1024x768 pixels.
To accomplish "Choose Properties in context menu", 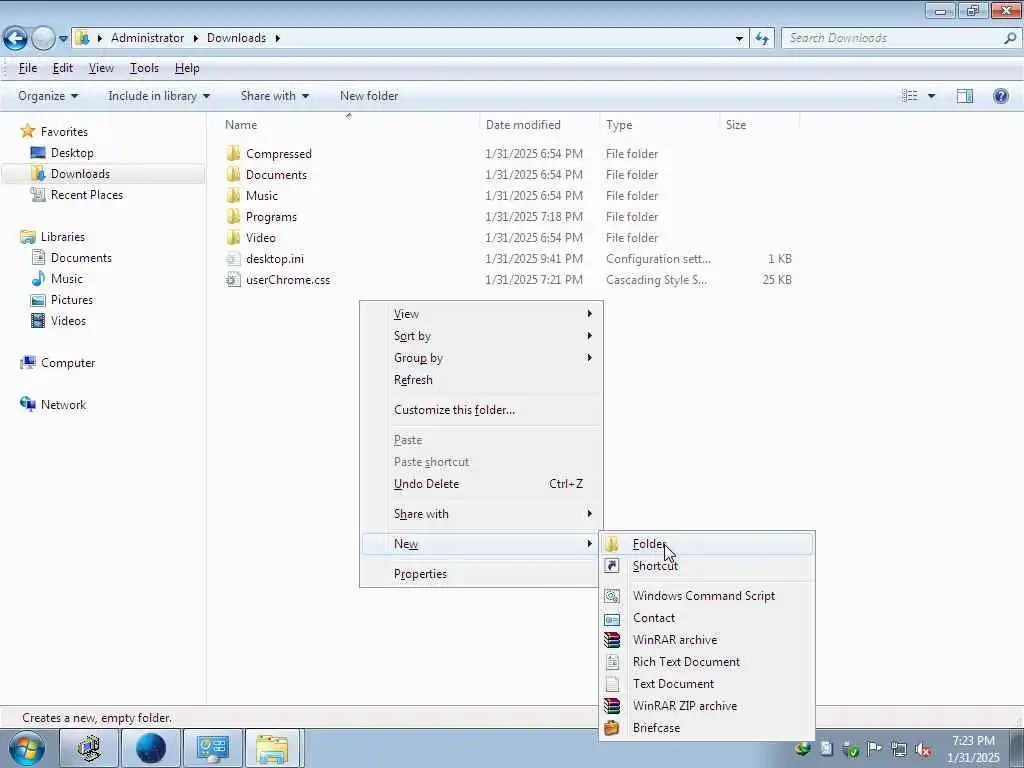I will [481, 574].
